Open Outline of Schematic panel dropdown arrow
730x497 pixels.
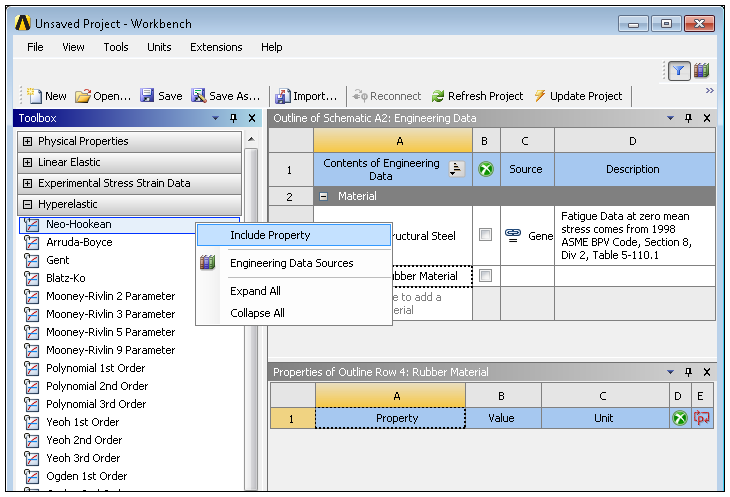tap(670, 118)
